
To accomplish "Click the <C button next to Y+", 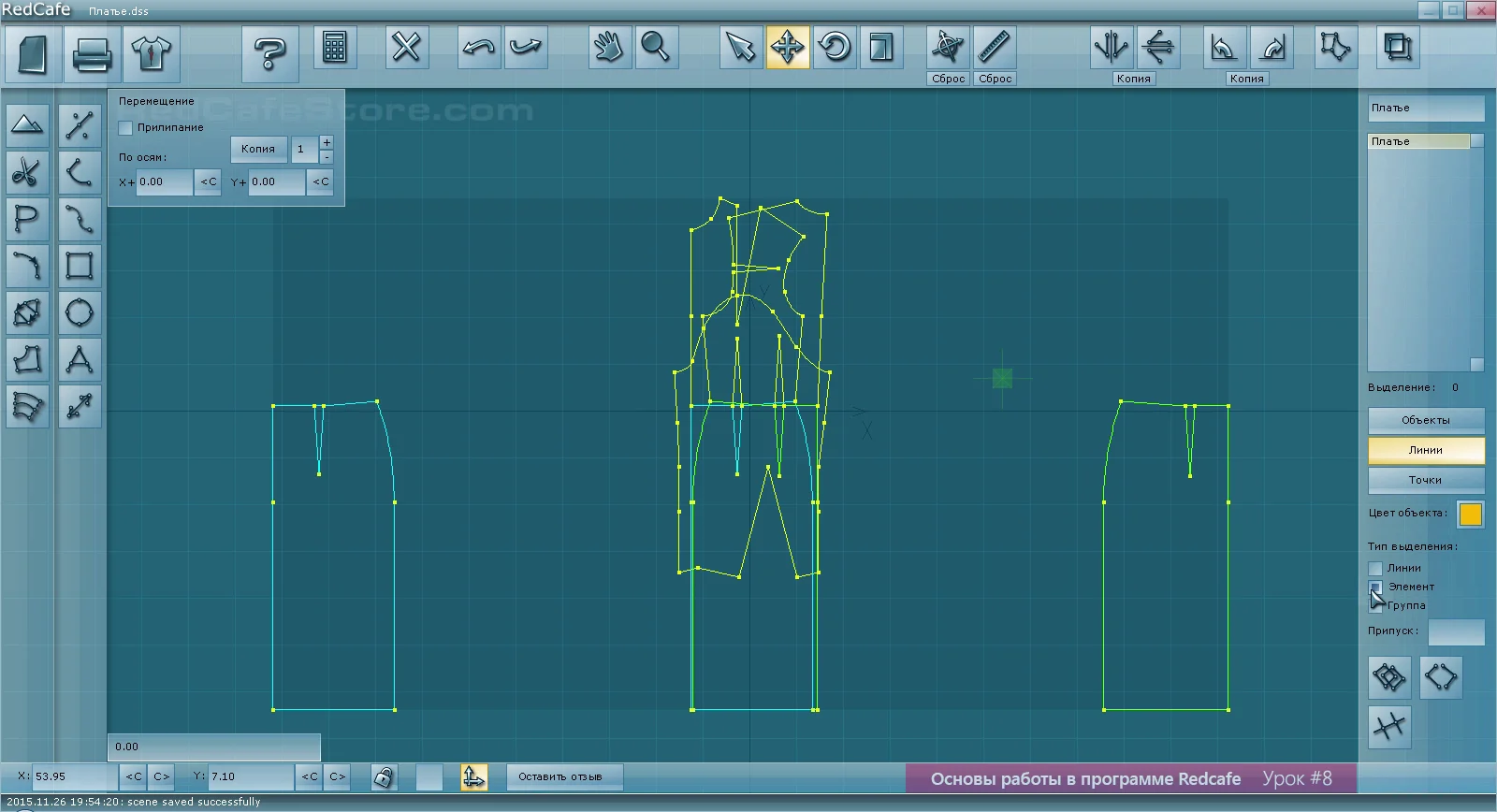I will pos(321,182).
